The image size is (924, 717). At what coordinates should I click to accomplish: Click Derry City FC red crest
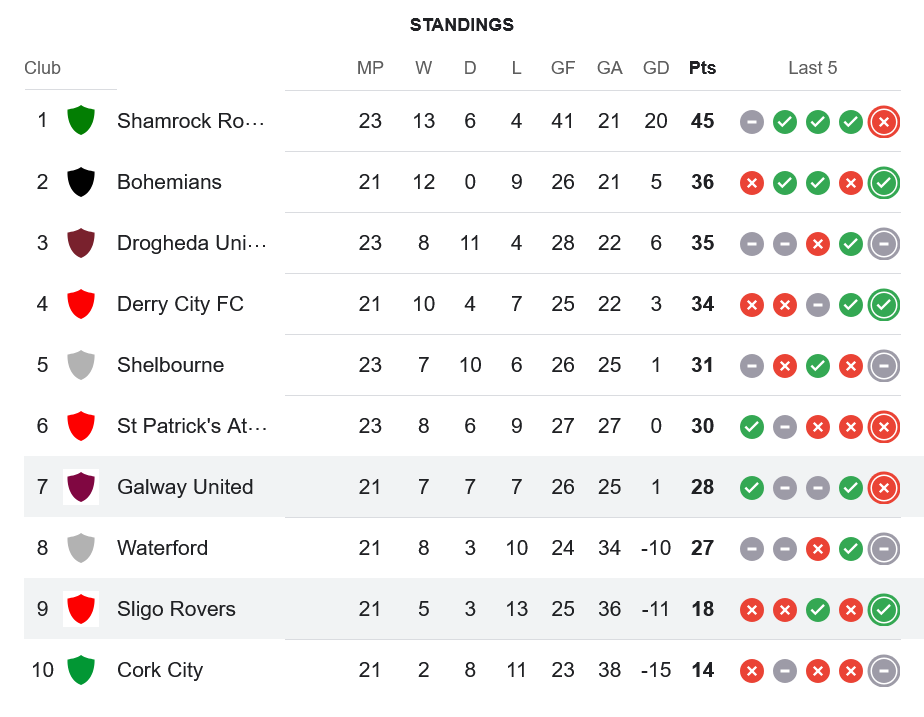tap(81, 304)
